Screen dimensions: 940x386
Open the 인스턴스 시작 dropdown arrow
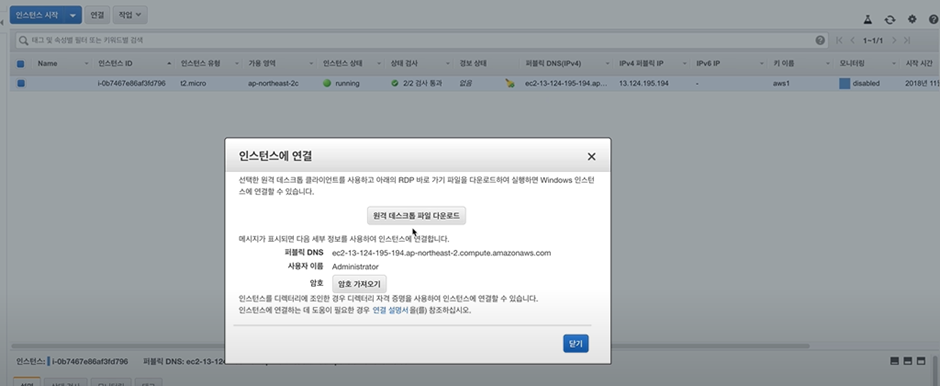click(x=73, y=15)
